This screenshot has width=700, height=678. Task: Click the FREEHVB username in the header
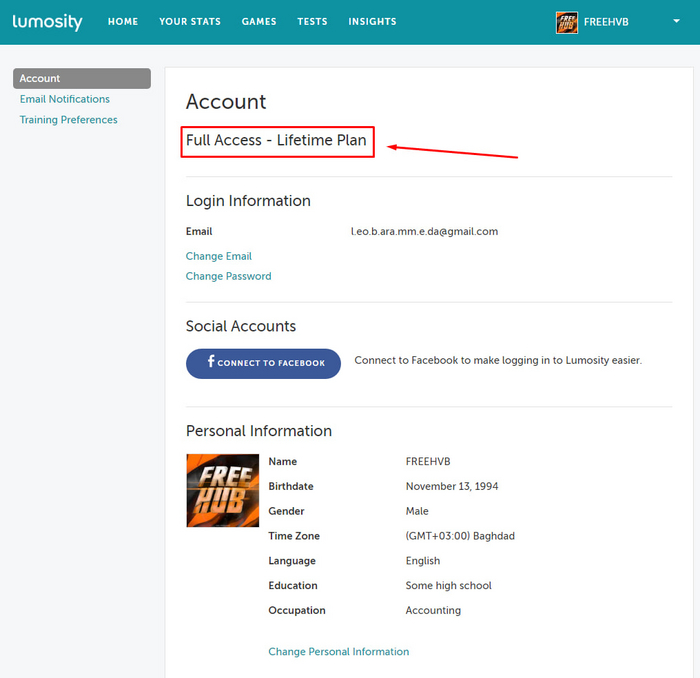coord(606,22)
